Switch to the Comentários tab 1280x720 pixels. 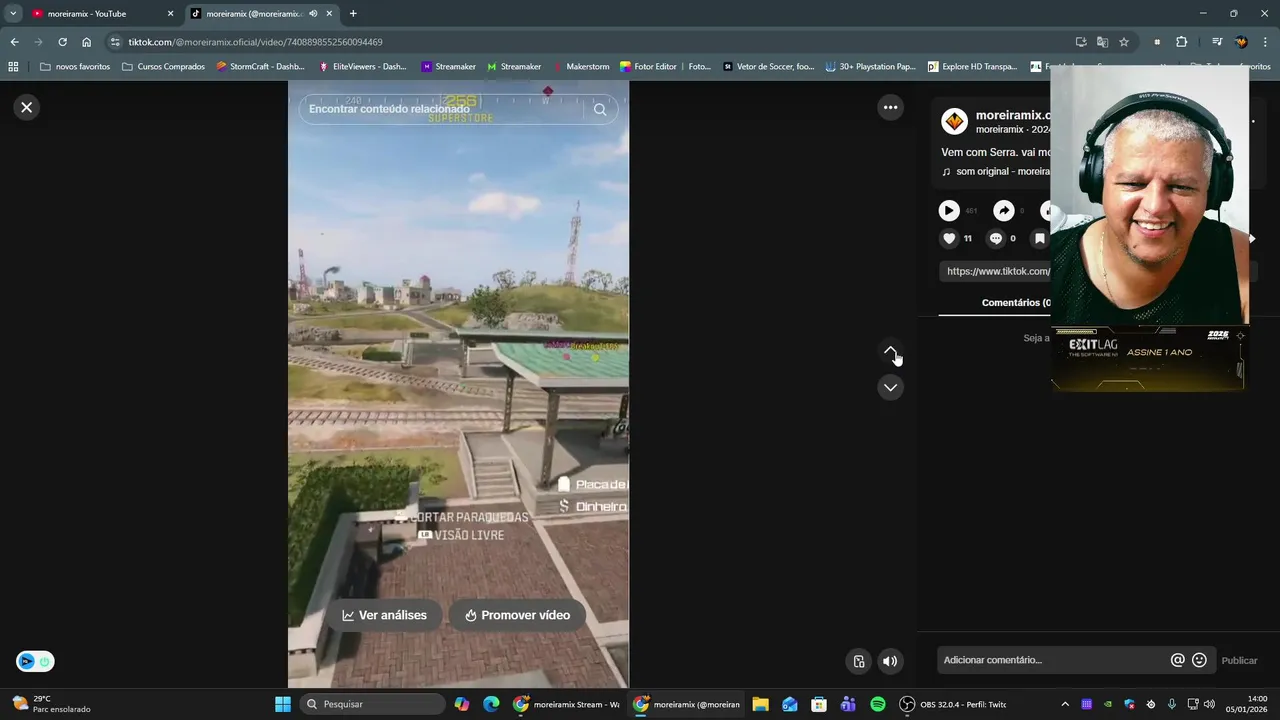click(1015, 302)
